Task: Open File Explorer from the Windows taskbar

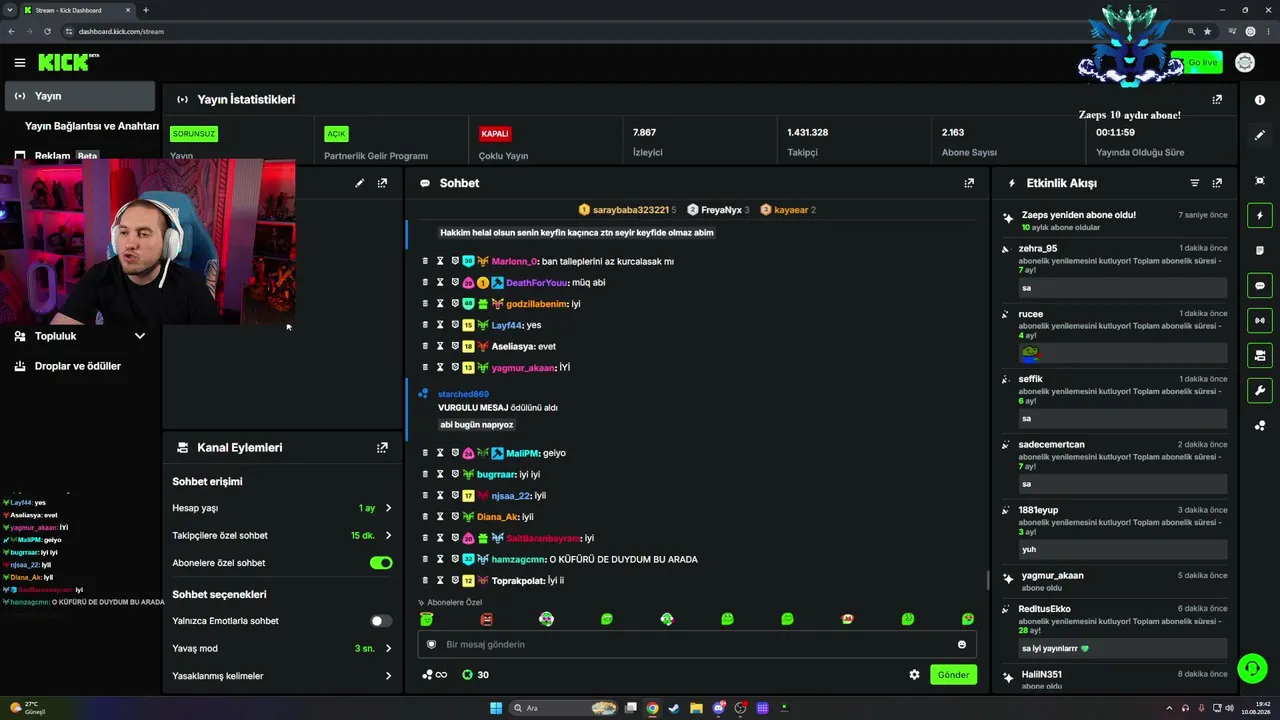Action: [x=696, y=708]
